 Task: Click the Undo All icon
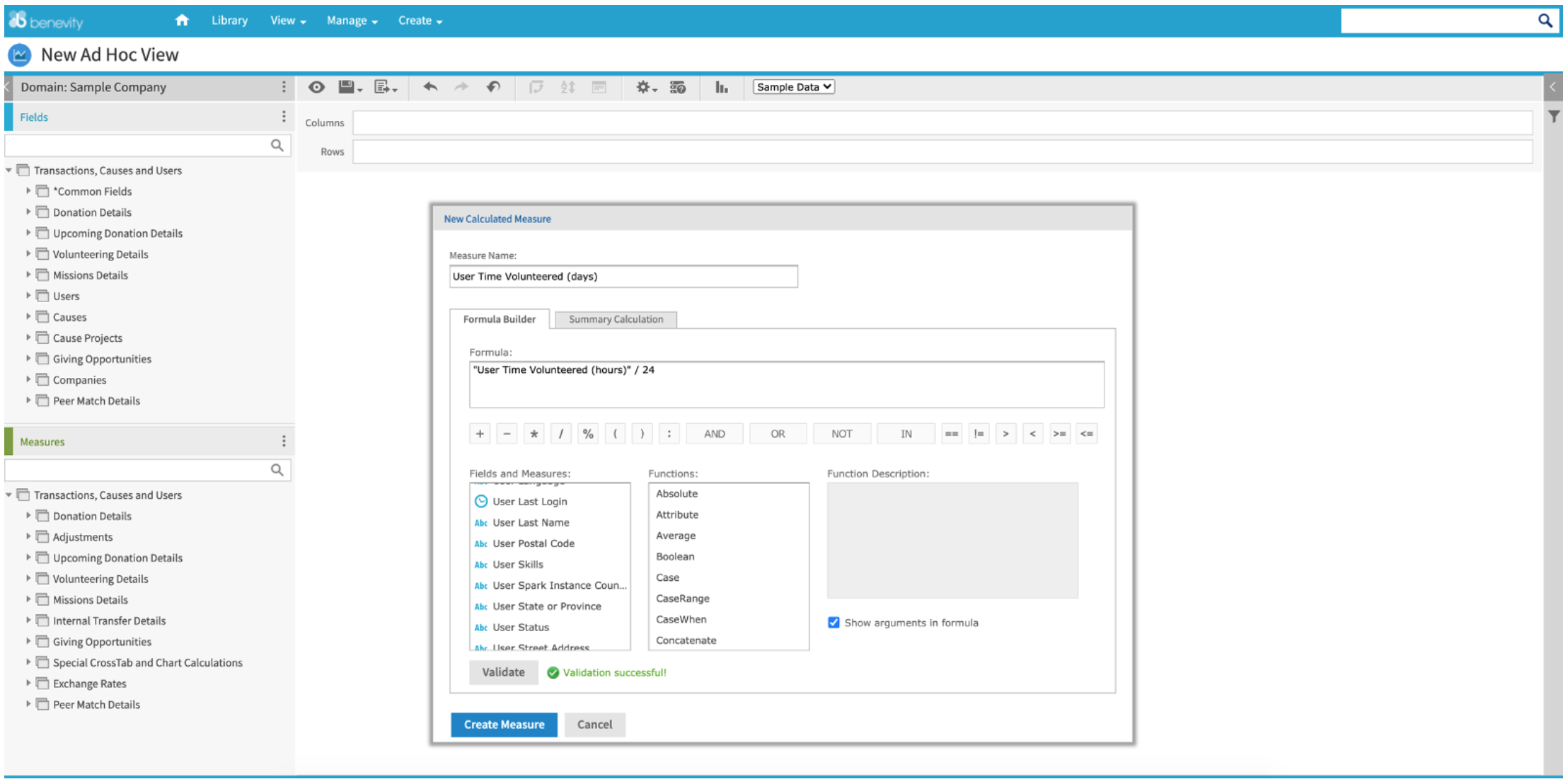click(x=493, y=87)
